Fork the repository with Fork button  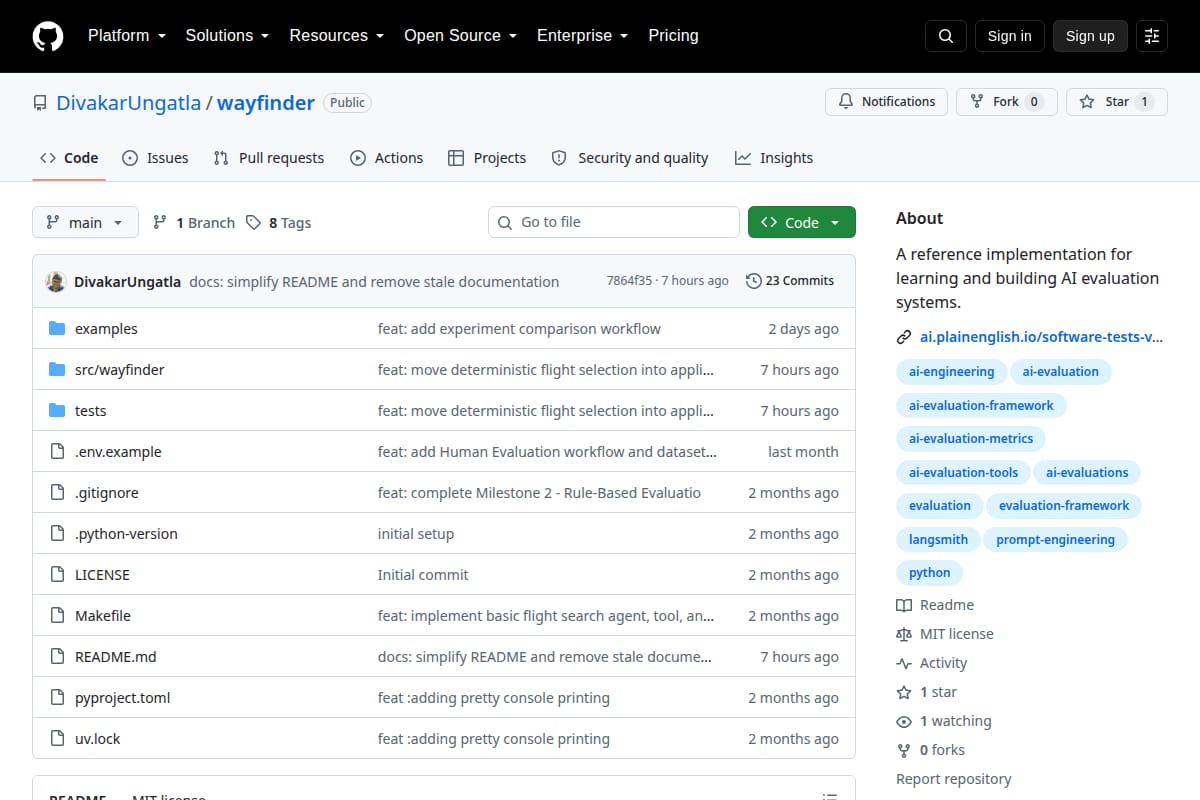point(1006,102)
